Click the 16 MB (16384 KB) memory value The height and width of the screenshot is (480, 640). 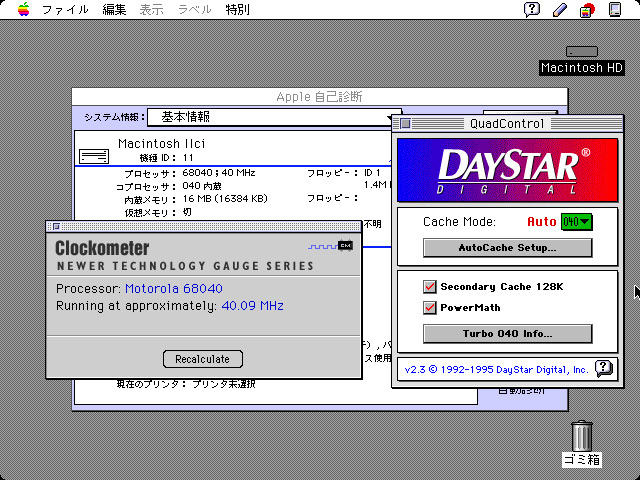pos(225,199)
